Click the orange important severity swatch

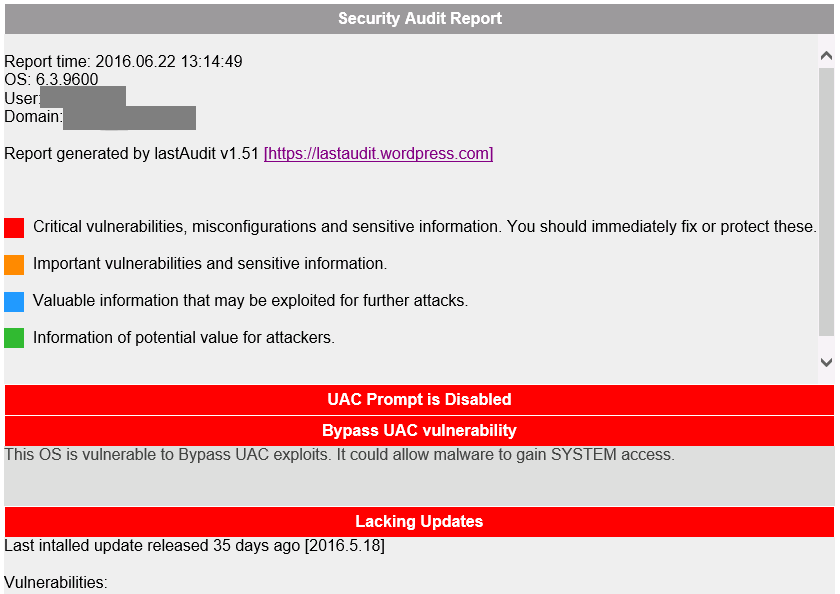[14, 265]
